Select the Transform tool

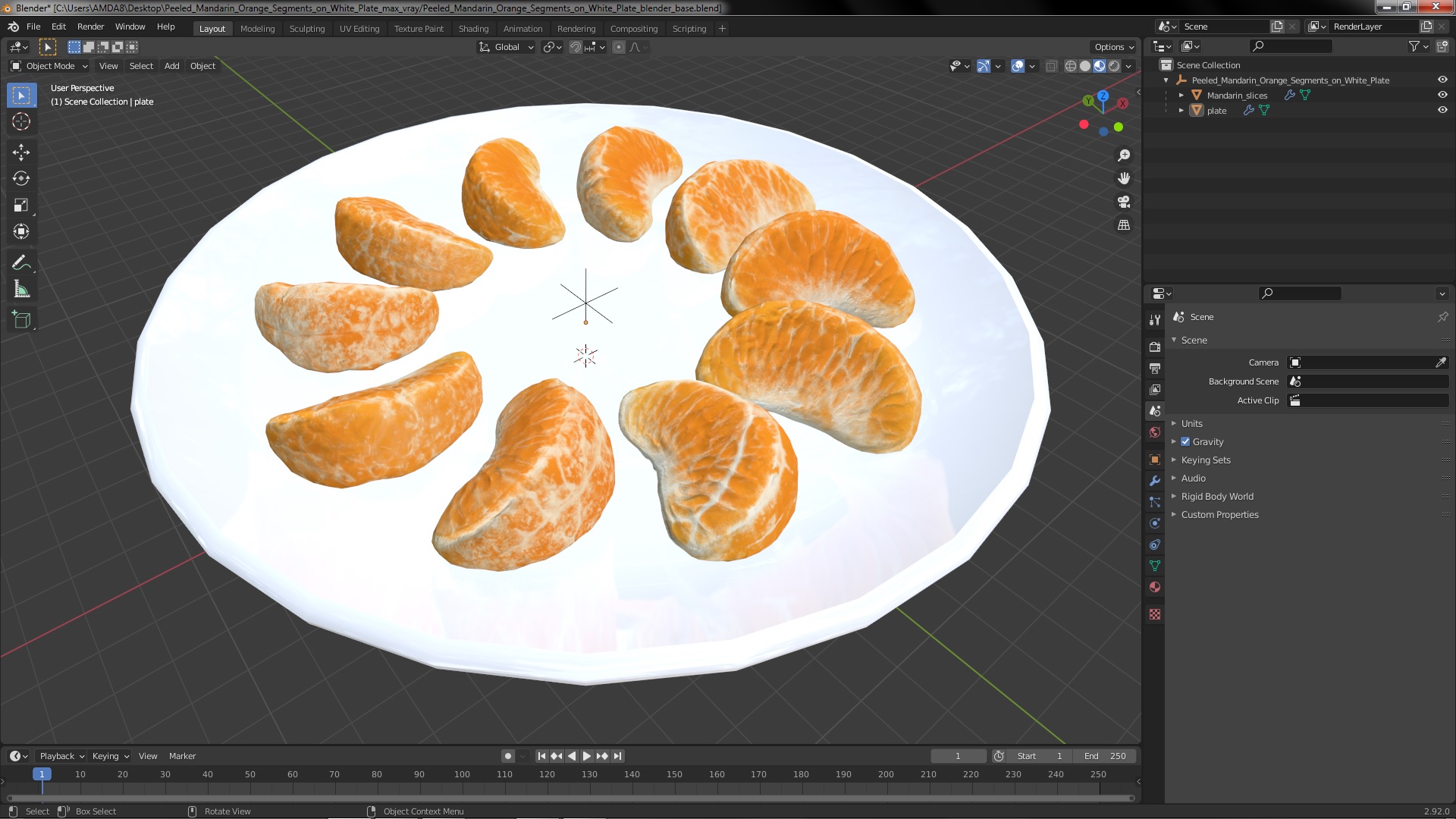(x=21, y=232)
